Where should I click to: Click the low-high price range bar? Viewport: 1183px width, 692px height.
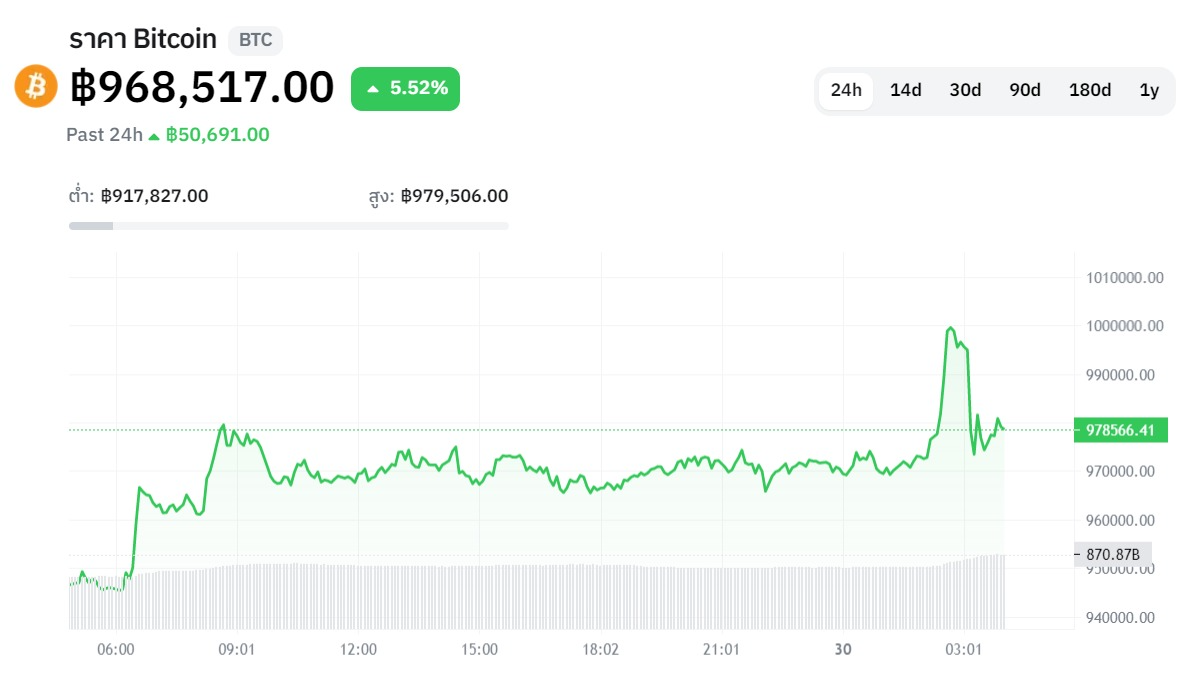click(x=288, y=226)
